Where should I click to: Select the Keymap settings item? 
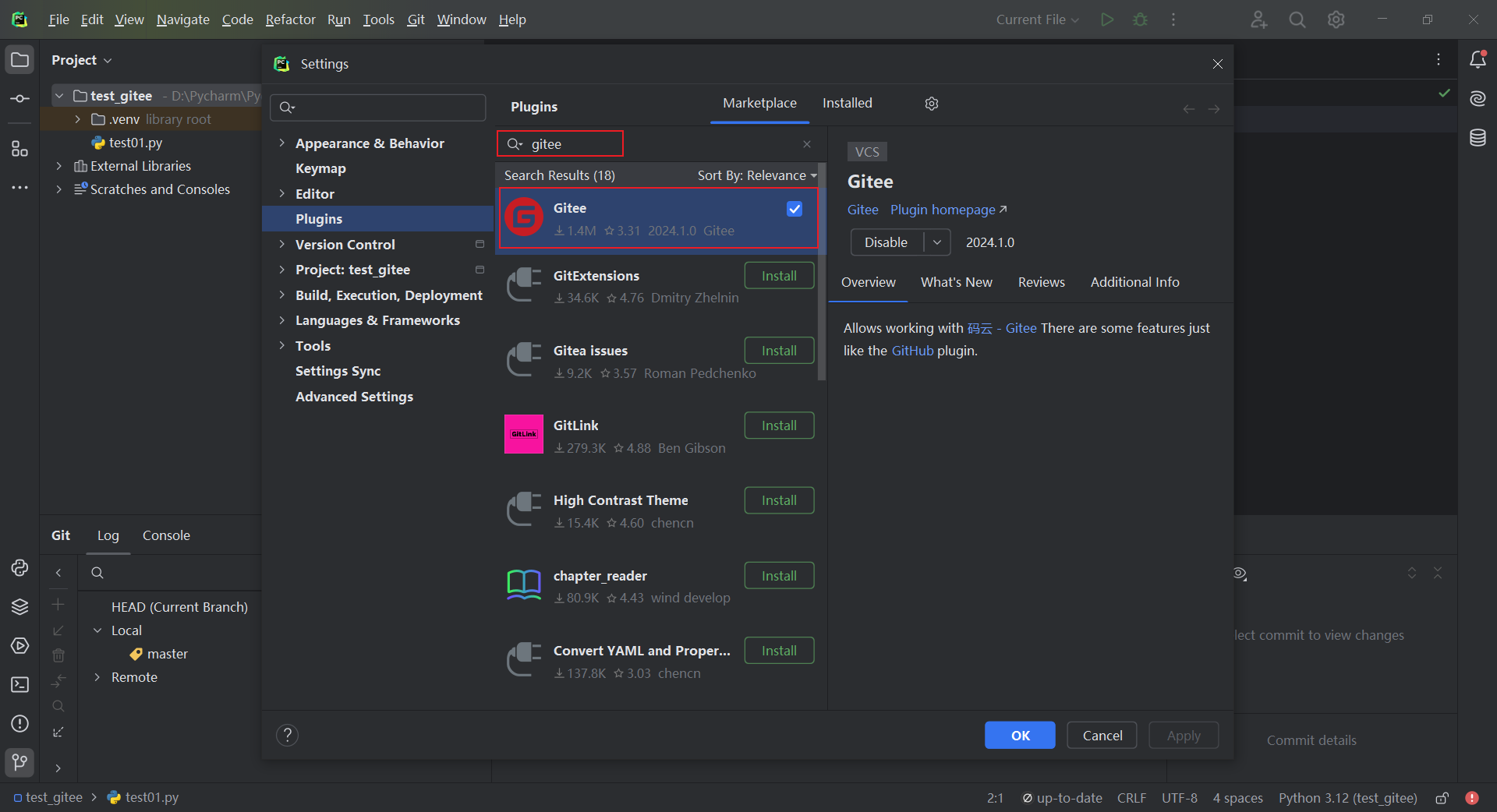pyautogui.click(x=320, y=168)
